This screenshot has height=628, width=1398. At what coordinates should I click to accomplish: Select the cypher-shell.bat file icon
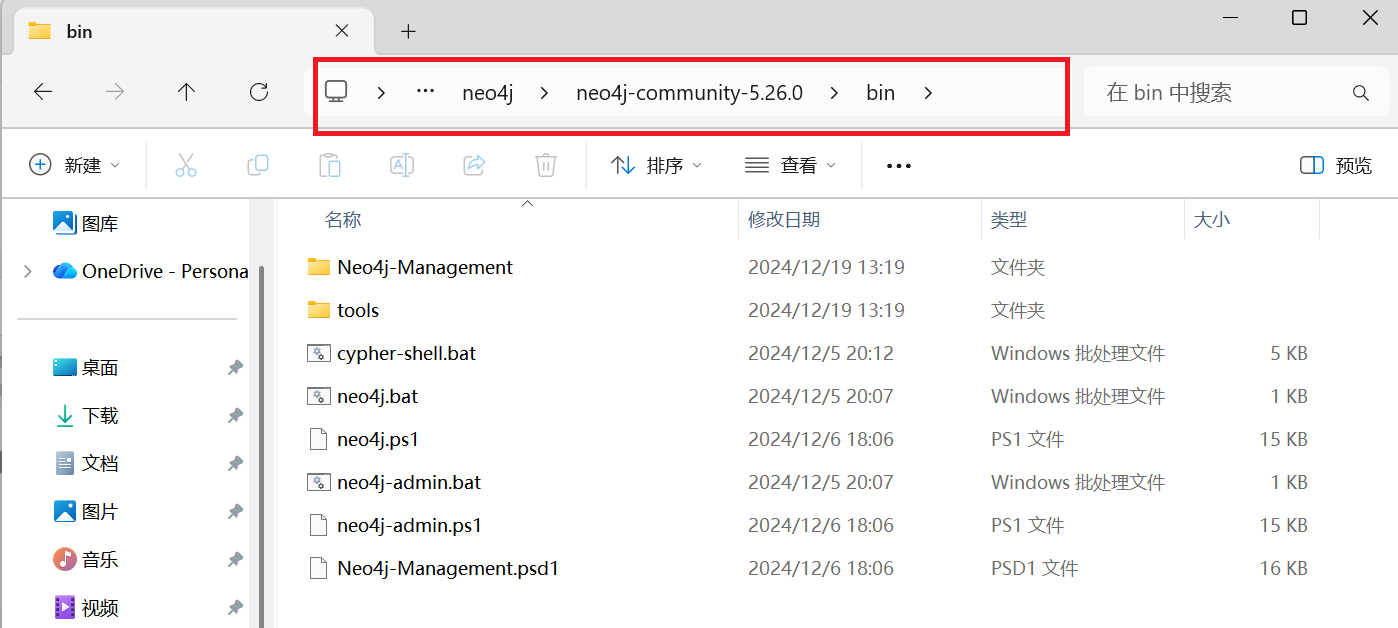point(319,353)
